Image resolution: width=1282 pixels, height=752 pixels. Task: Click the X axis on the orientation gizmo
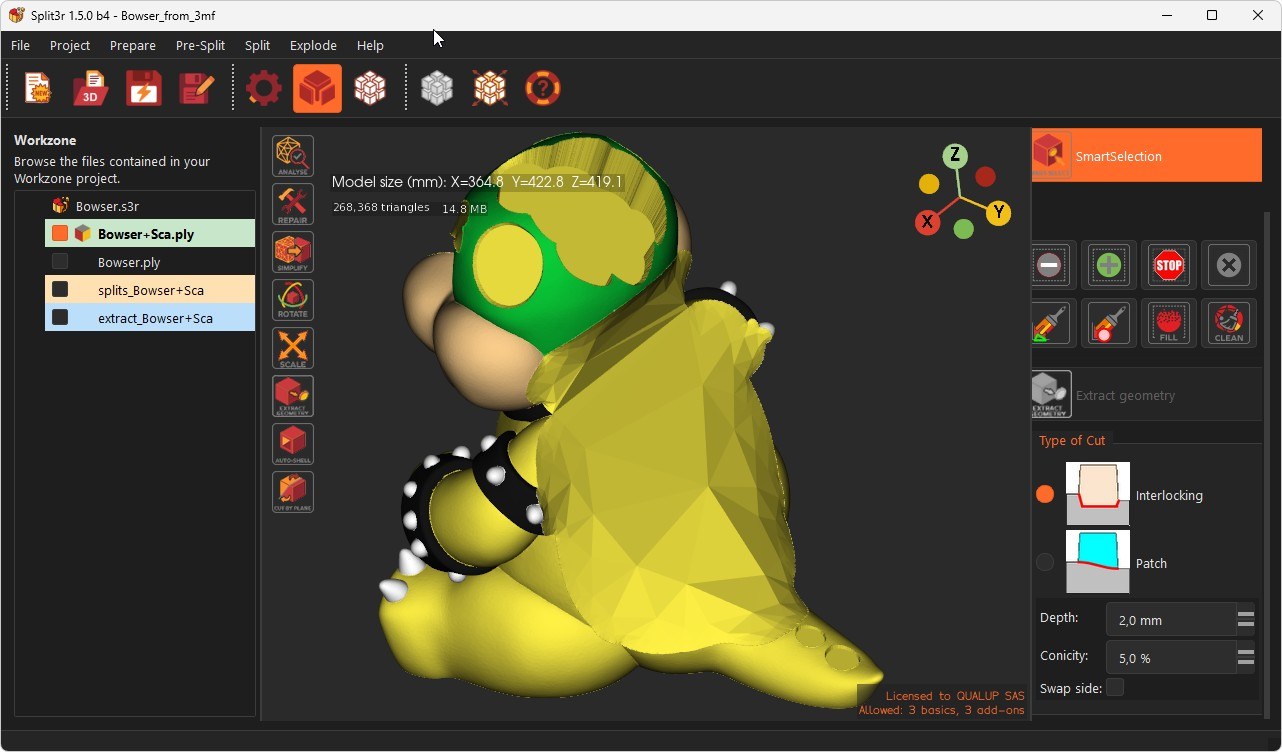click(927, 222)
